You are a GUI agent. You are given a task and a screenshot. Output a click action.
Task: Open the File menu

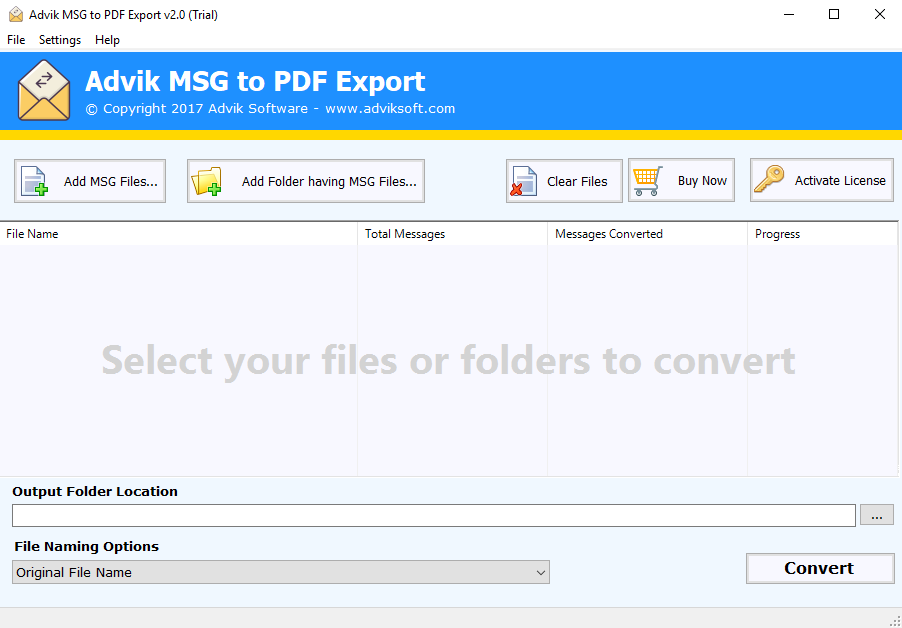point(16,40)
